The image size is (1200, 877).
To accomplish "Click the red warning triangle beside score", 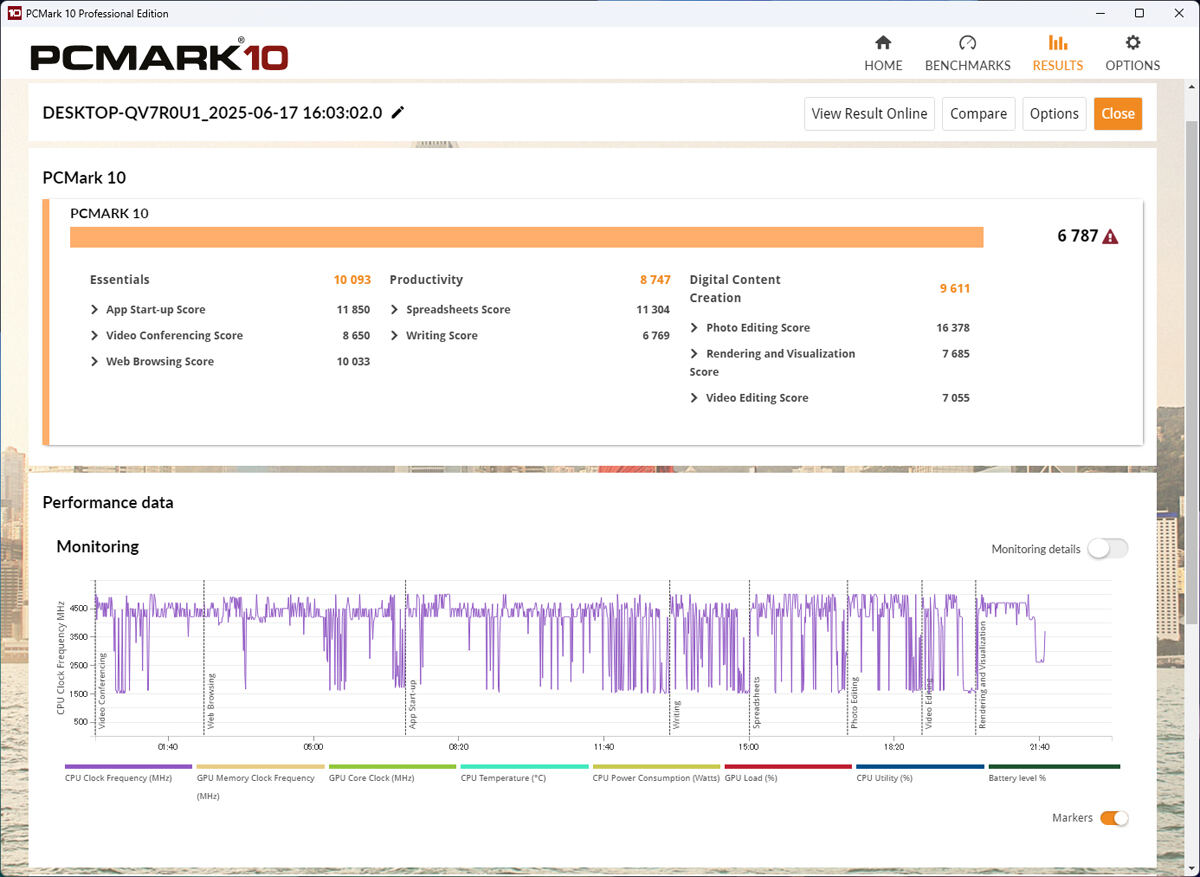I will (1110, 237).
